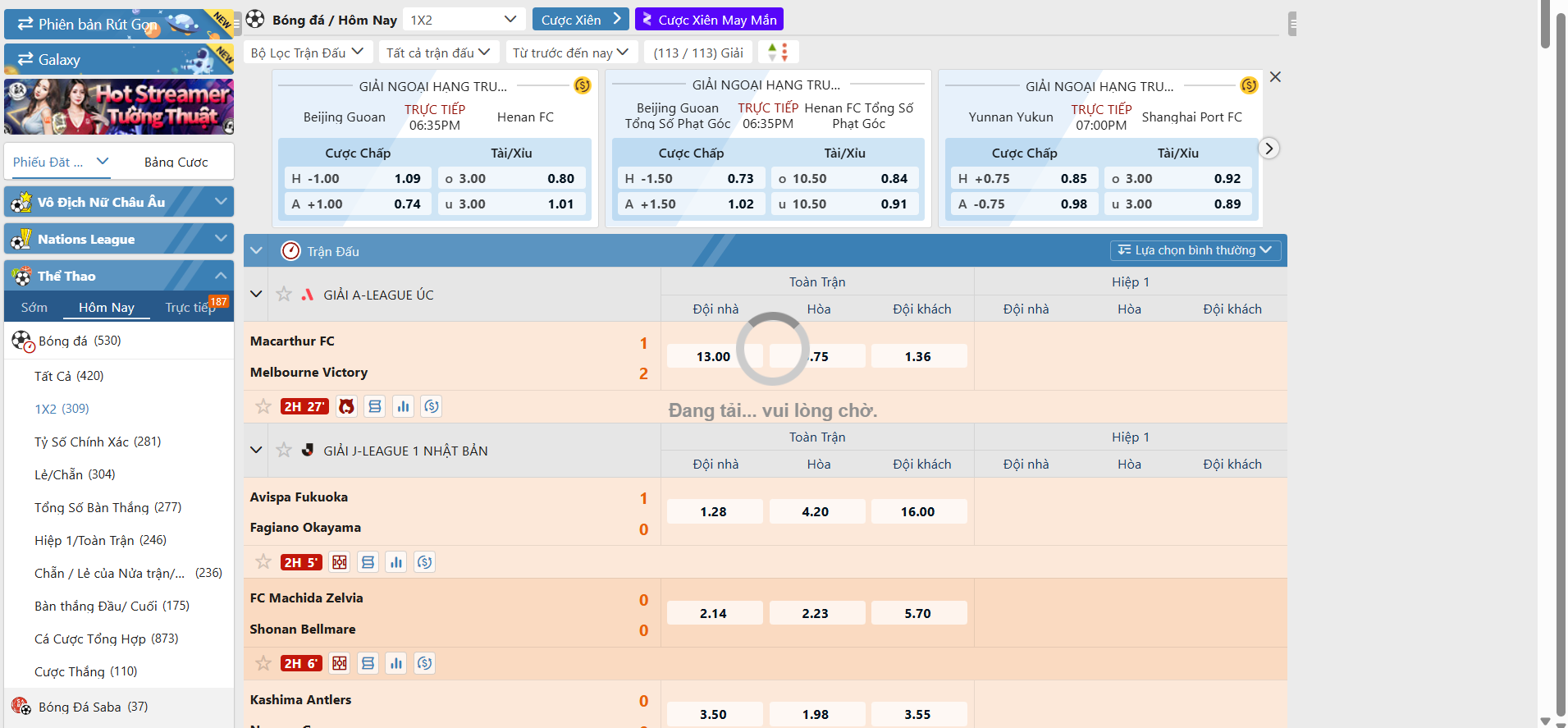Click coin icon on Yunnan Yukun card
Viewport: 1568px width, 728px height.
(x=1249, y=85)
